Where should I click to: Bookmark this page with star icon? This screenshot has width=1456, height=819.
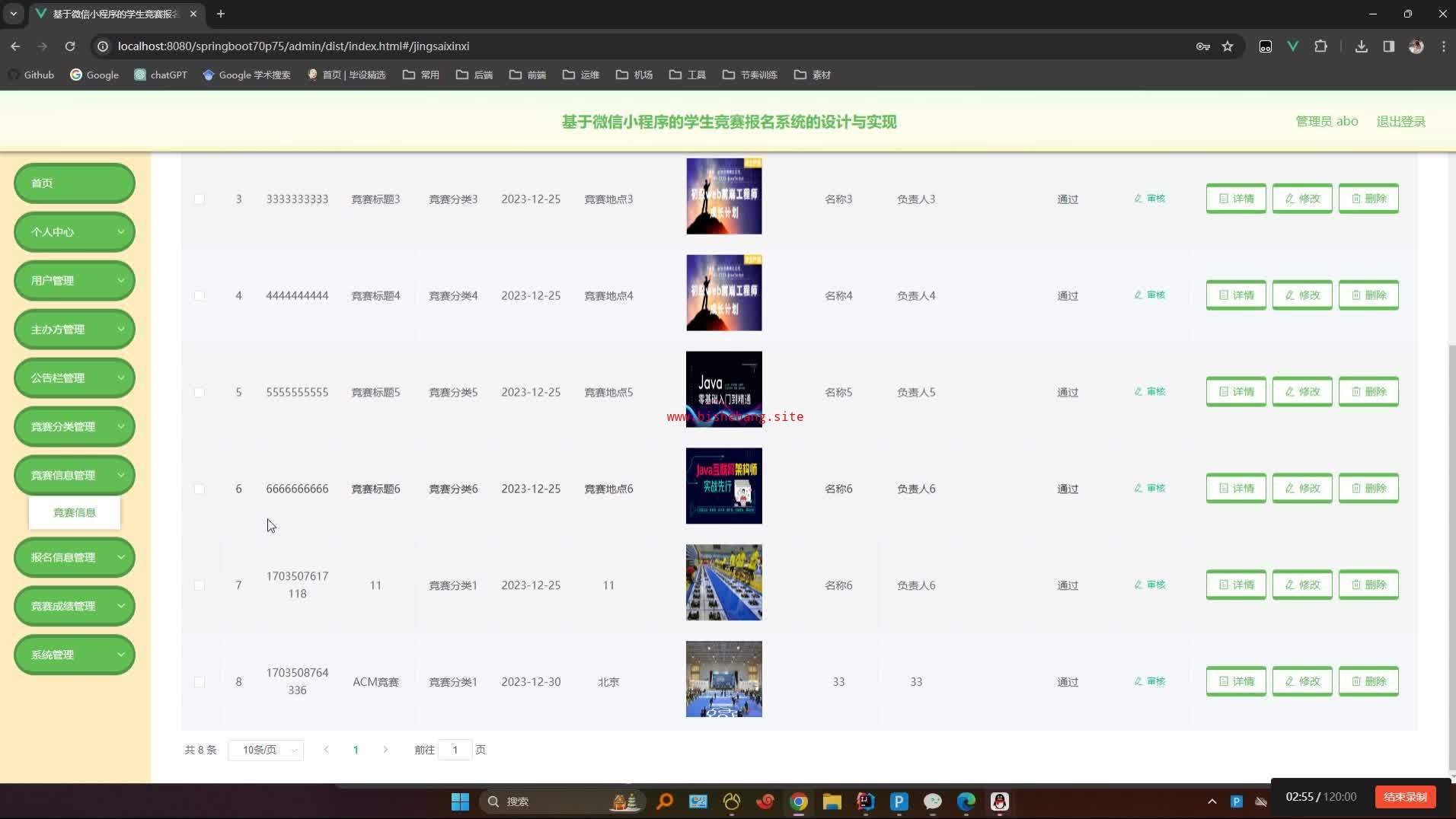(1227, 46)
